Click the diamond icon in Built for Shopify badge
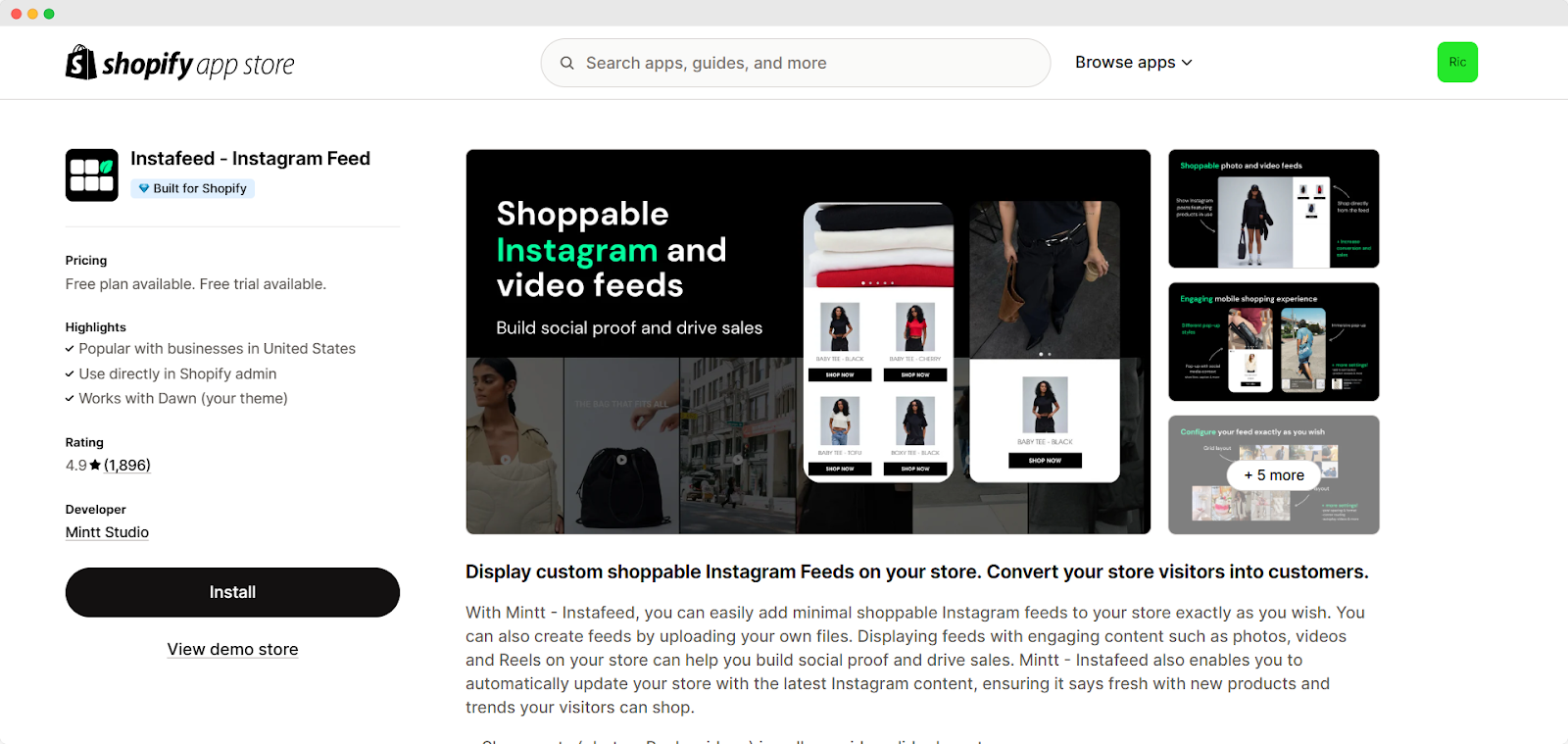This screenshot has height=744, width=1568. 144,188
